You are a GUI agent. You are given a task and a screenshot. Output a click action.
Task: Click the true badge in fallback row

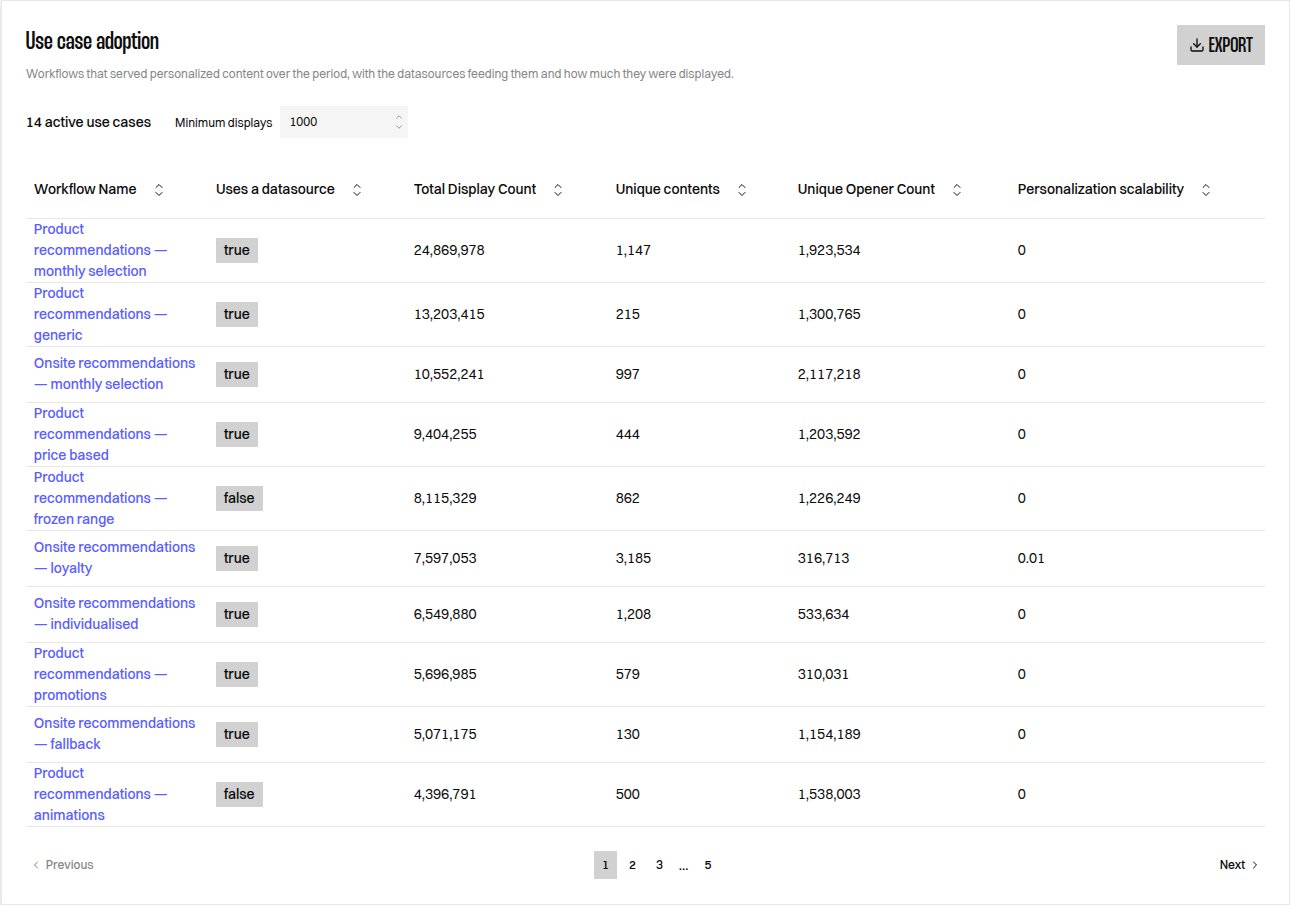tap(237, 734)
